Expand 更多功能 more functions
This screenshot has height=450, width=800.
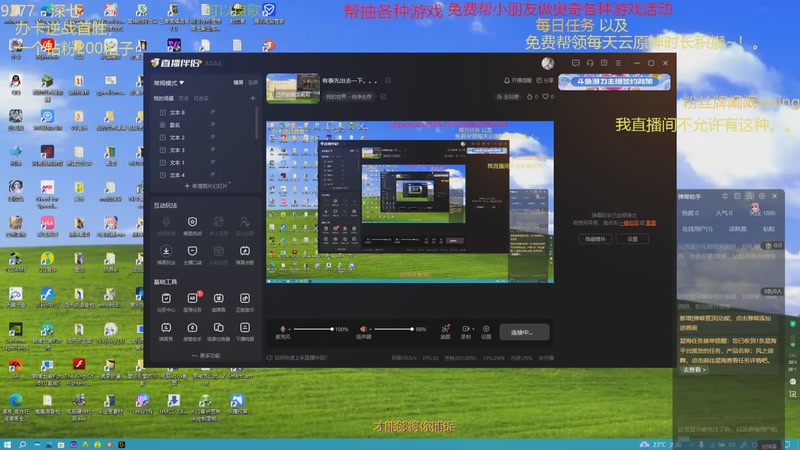point(206,356)
